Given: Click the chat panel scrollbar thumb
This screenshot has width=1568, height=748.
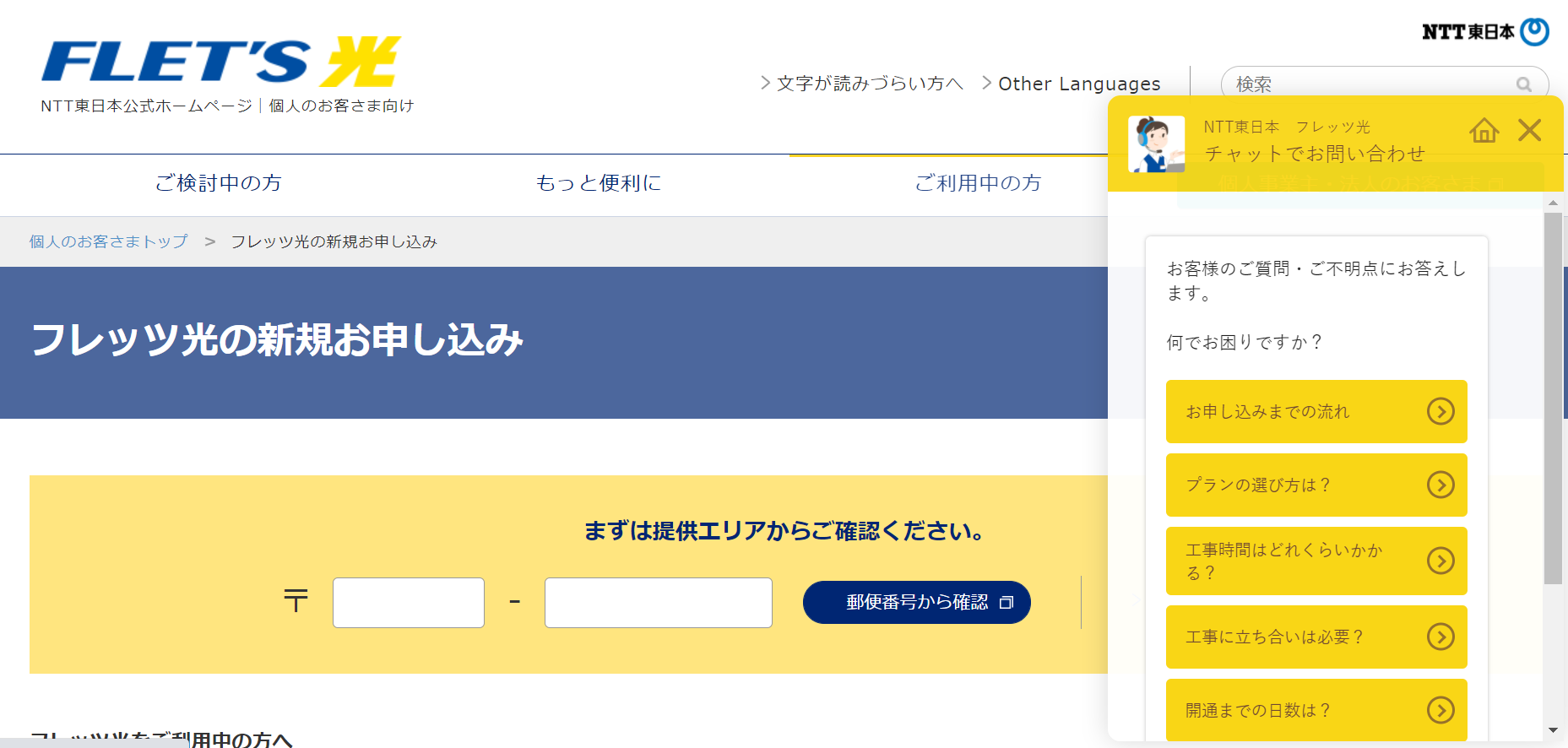Looking at the screenshot, I should tap(1553, 398).
